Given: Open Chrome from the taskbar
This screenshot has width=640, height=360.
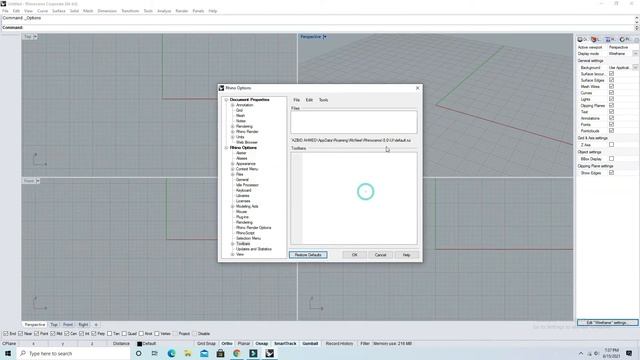Looking at the screenshot, I should tap(237, 353).
